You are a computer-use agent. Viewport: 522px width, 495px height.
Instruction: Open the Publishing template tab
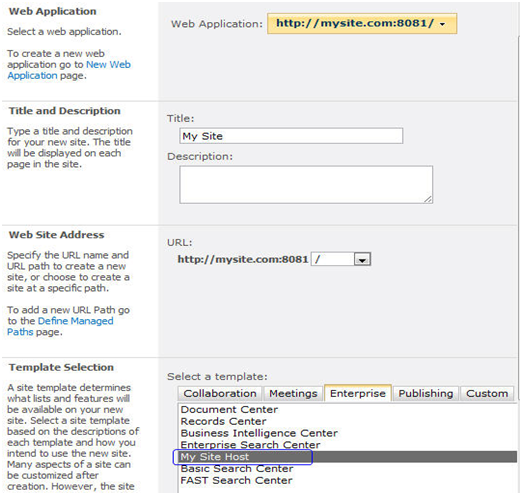pyautogui.click(x=426, y=393)
